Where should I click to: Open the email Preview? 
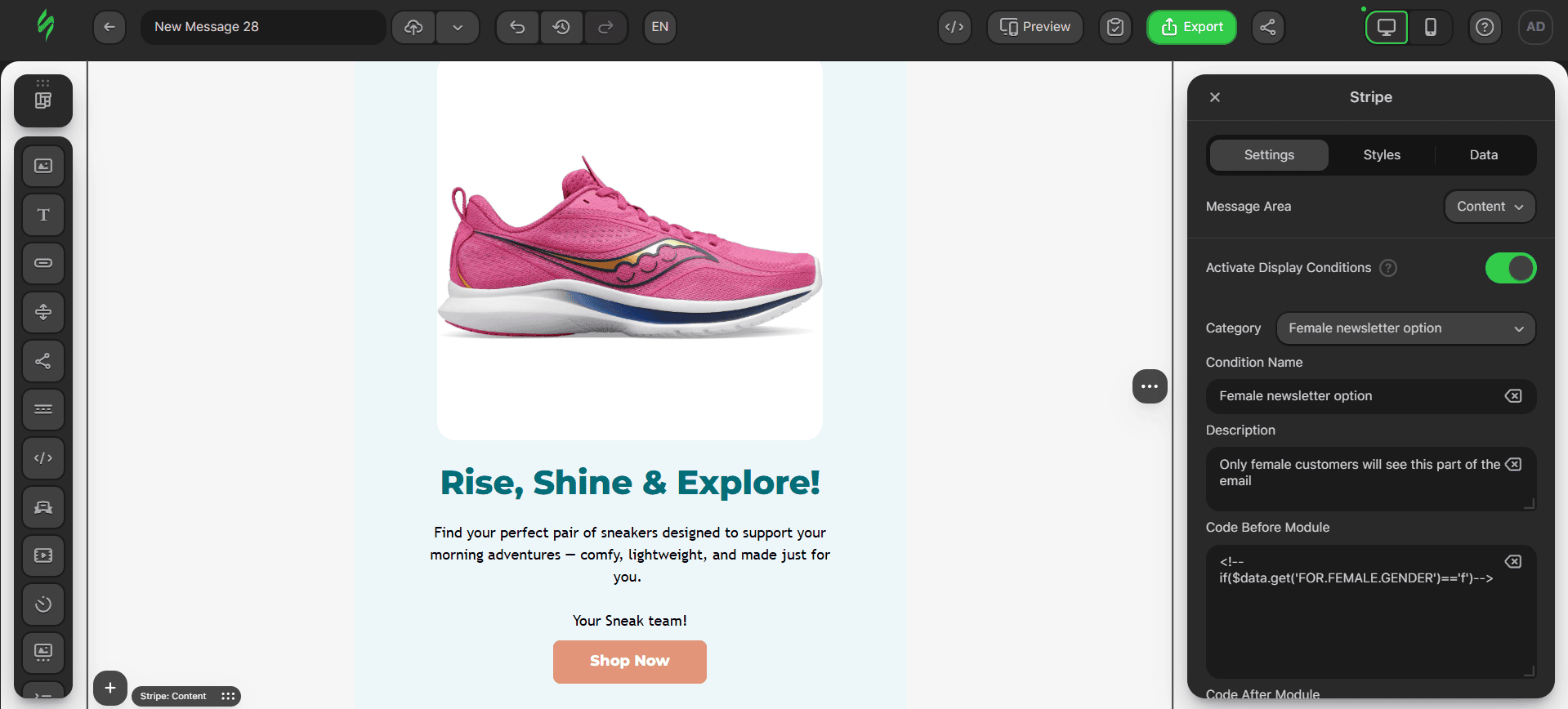(x=1034, y=27)
